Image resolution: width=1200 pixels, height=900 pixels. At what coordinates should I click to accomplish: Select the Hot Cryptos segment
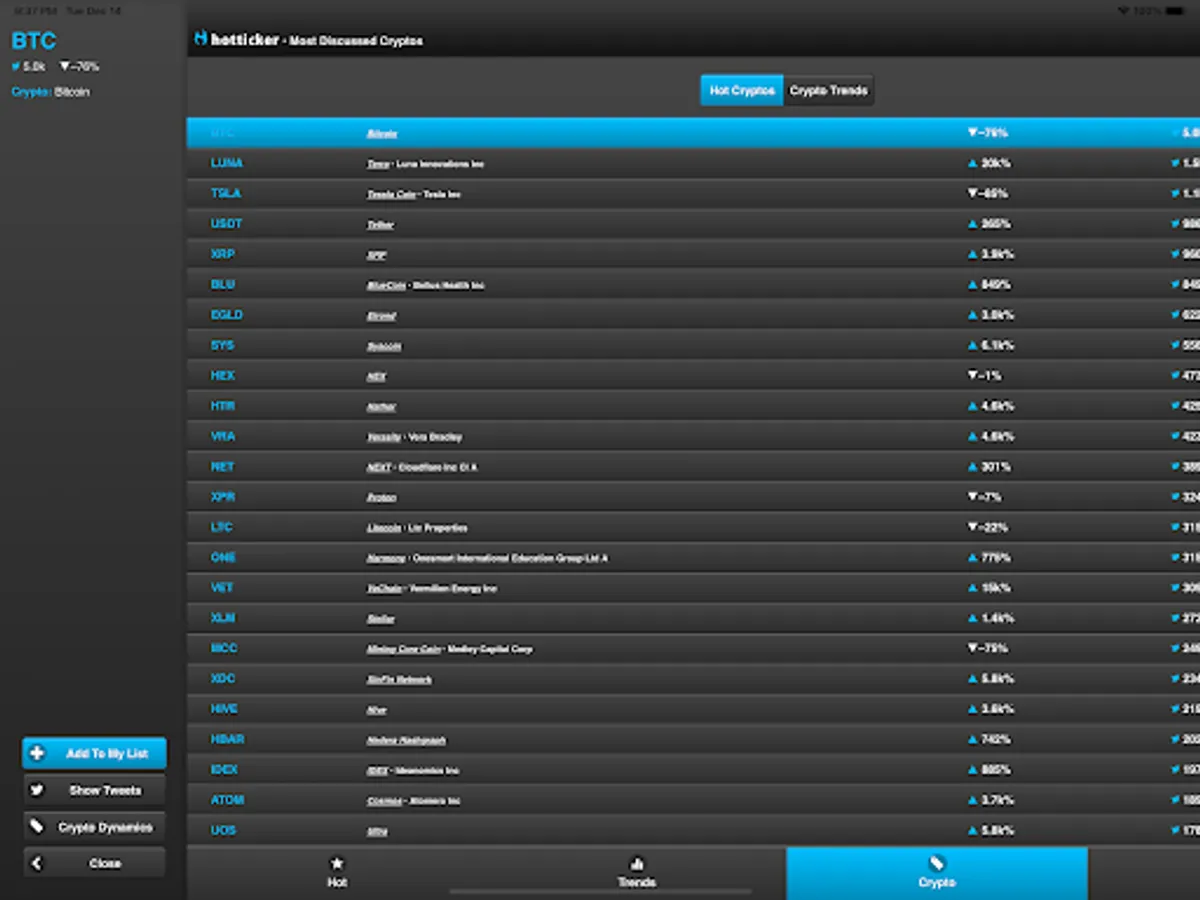pyautogui.click(x=742, y=90)
